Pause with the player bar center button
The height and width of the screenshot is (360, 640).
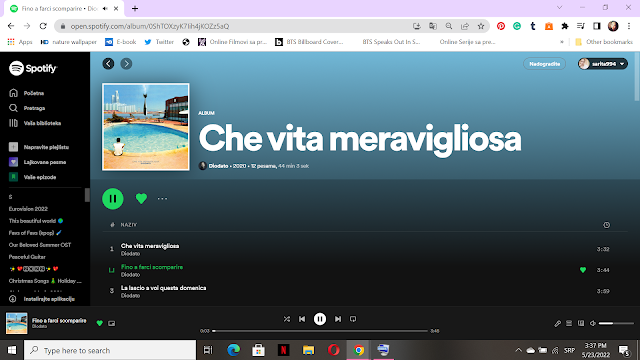tap(320, 319)
